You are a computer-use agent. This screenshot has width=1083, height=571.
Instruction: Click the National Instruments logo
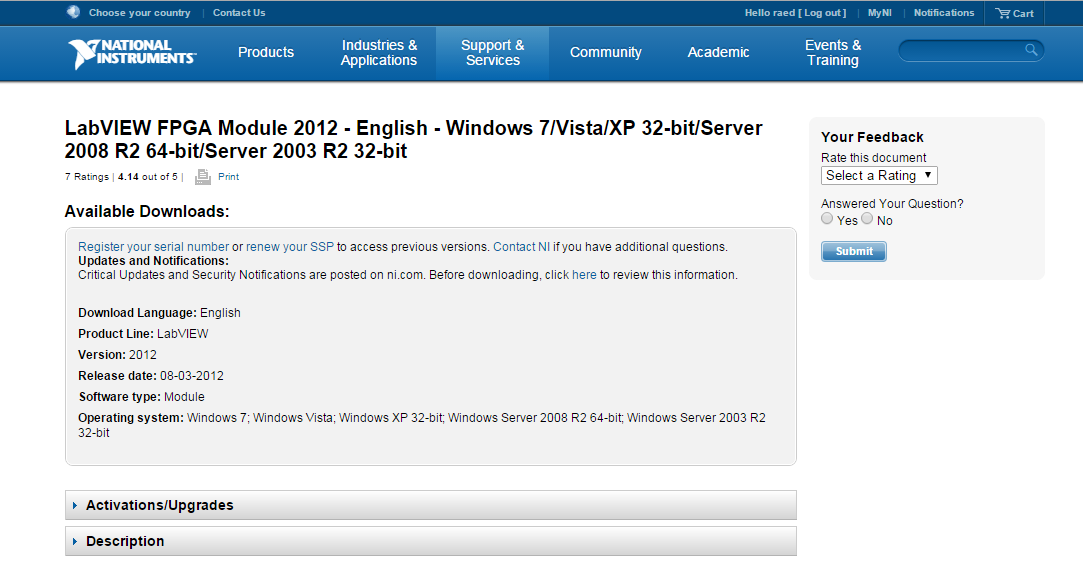(132, 53)
